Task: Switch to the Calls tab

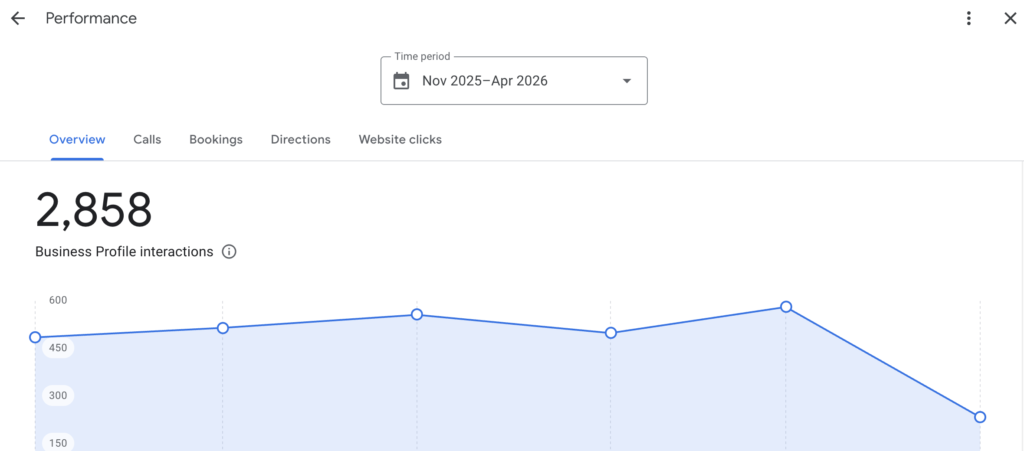Action: coord(147,140)
